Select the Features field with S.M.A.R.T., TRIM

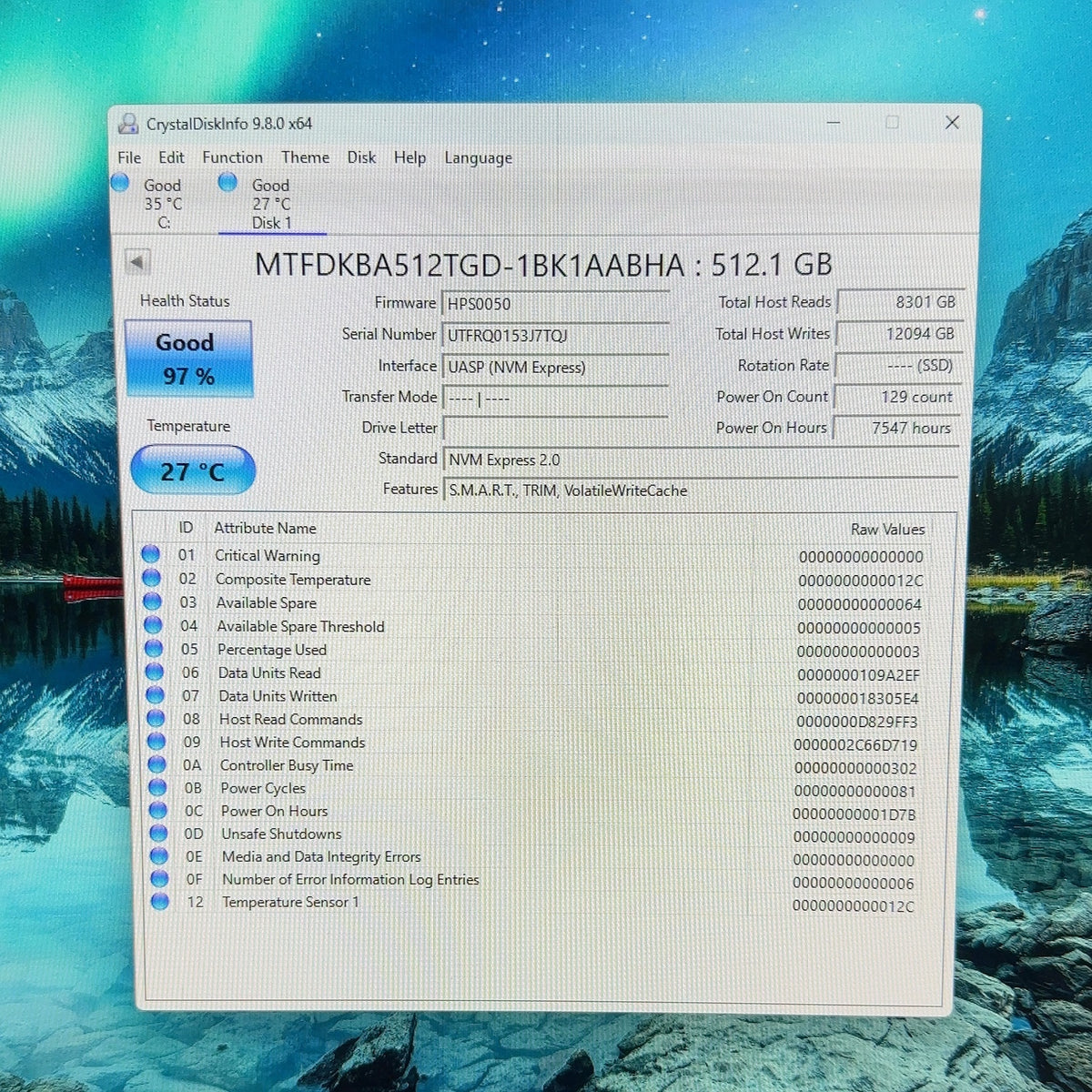pyautogui.click(x=701, y=490)
